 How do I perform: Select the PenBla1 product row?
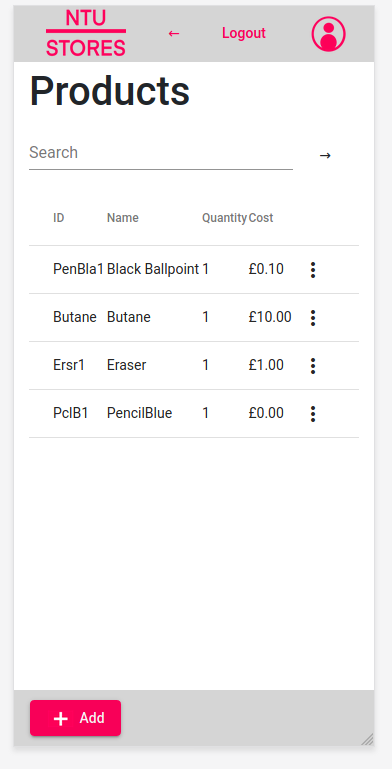tap(194, 270)
